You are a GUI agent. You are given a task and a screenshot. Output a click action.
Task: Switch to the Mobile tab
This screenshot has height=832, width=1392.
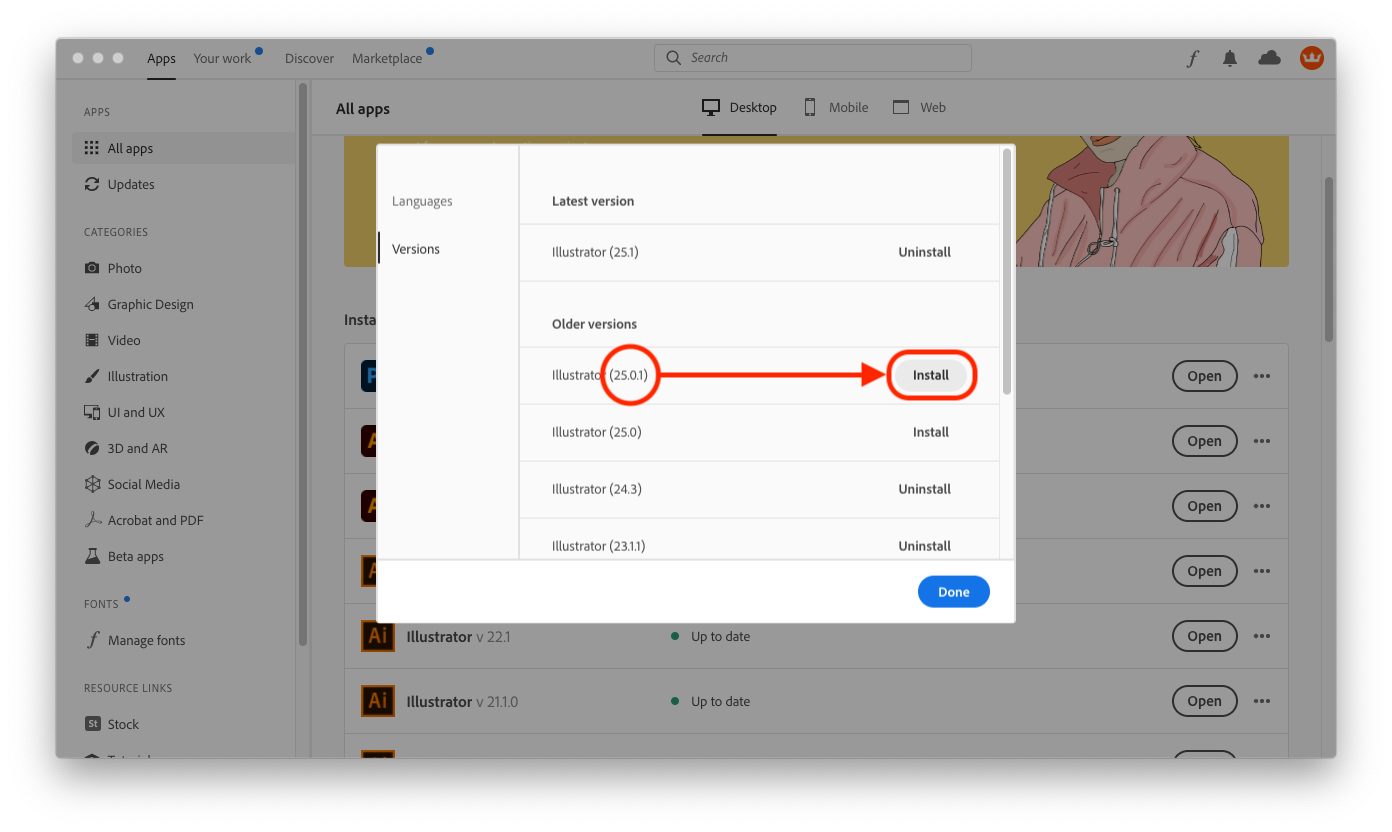836,107
